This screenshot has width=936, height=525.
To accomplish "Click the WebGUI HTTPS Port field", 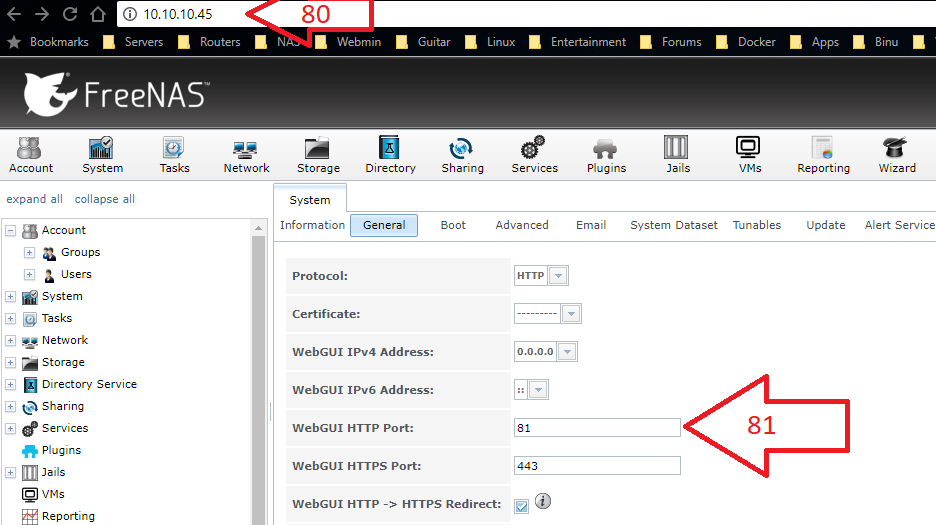I will [597, 466].
